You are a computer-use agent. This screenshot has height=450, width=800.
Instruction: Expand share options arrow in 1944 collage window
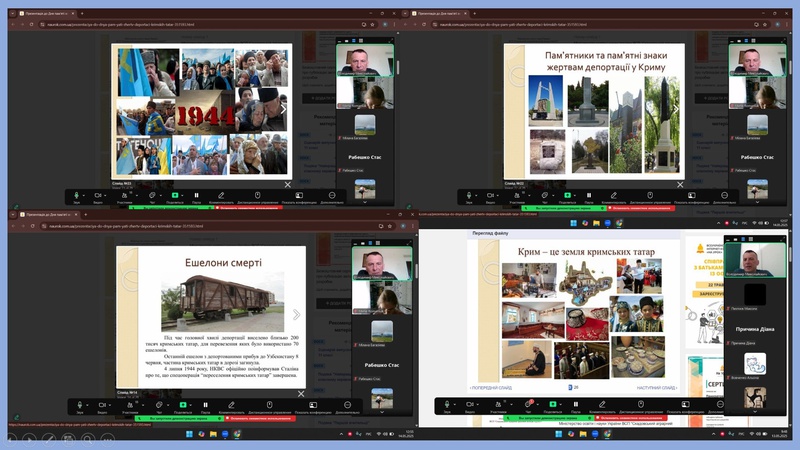point(182,195)
